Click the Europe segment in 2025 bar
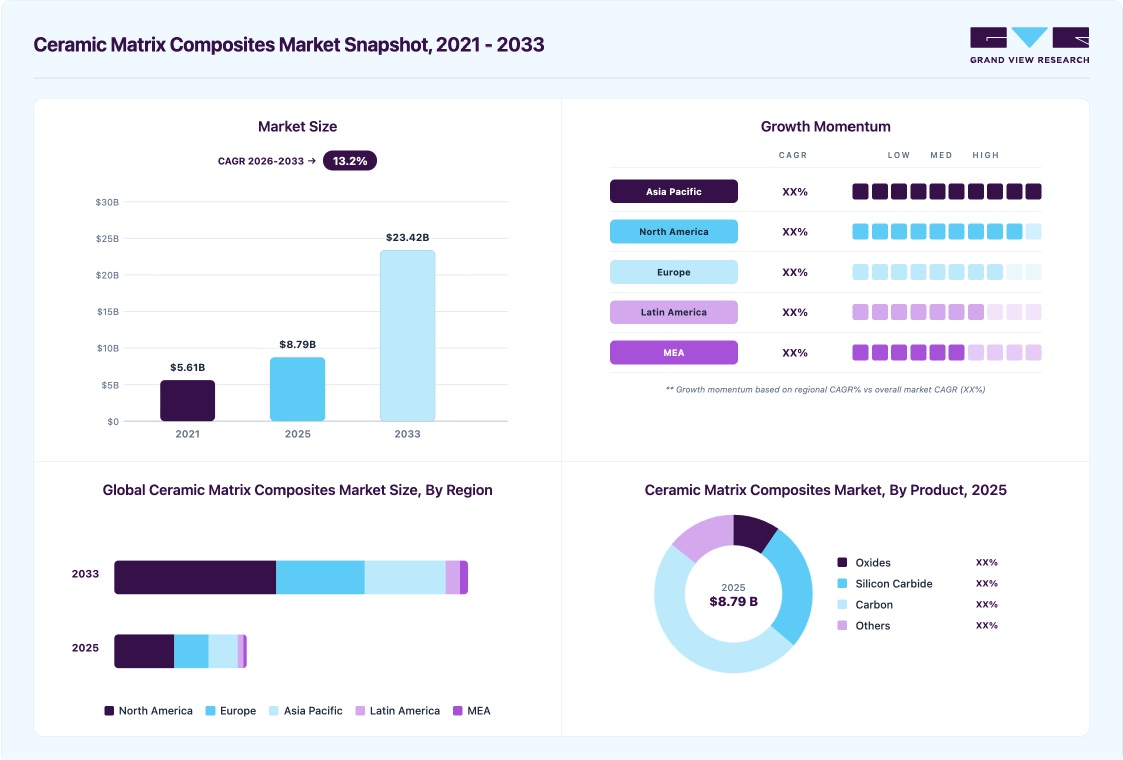The image size is (1123, 760). coord(191,651)
